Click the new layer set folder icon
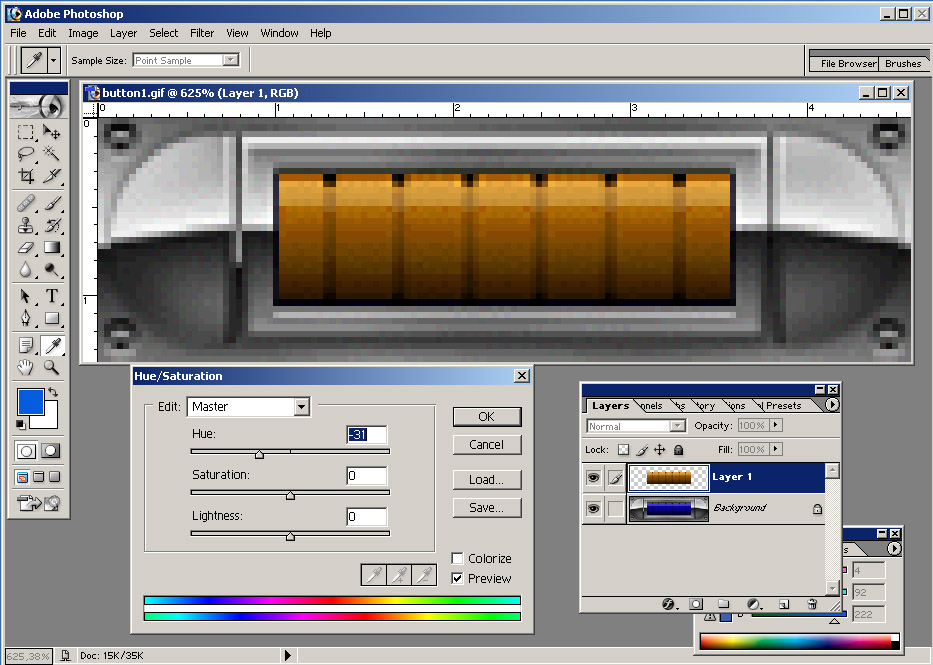 click(724, 604)
